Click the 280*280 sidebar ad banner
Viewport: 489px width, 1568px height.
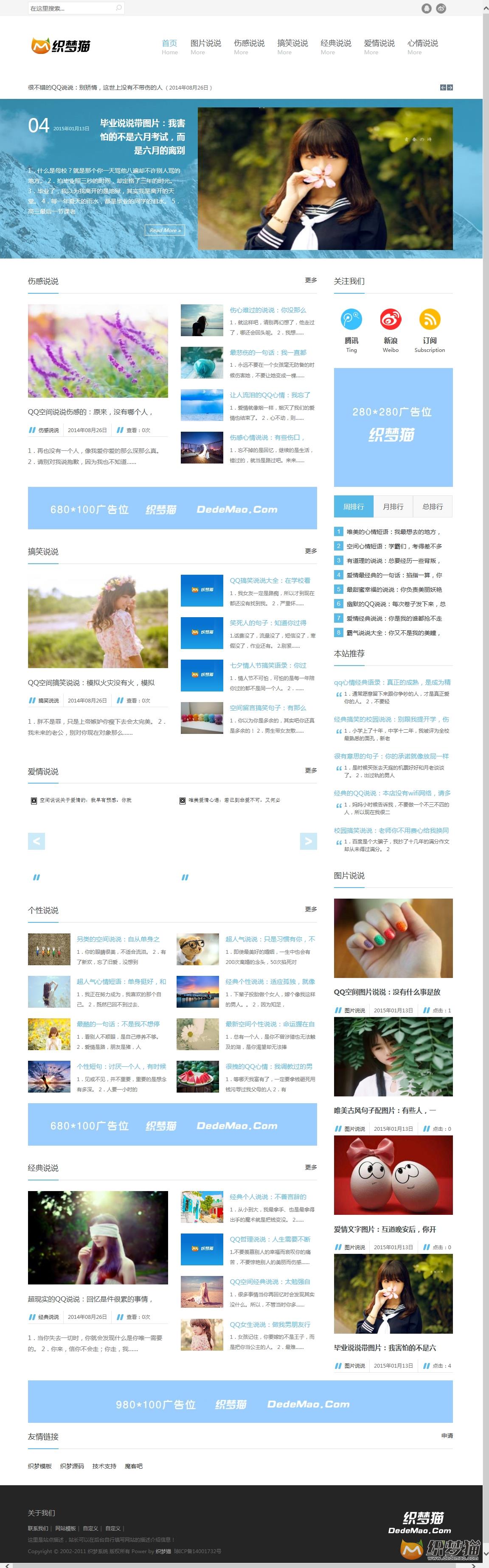tap(393, 427)
